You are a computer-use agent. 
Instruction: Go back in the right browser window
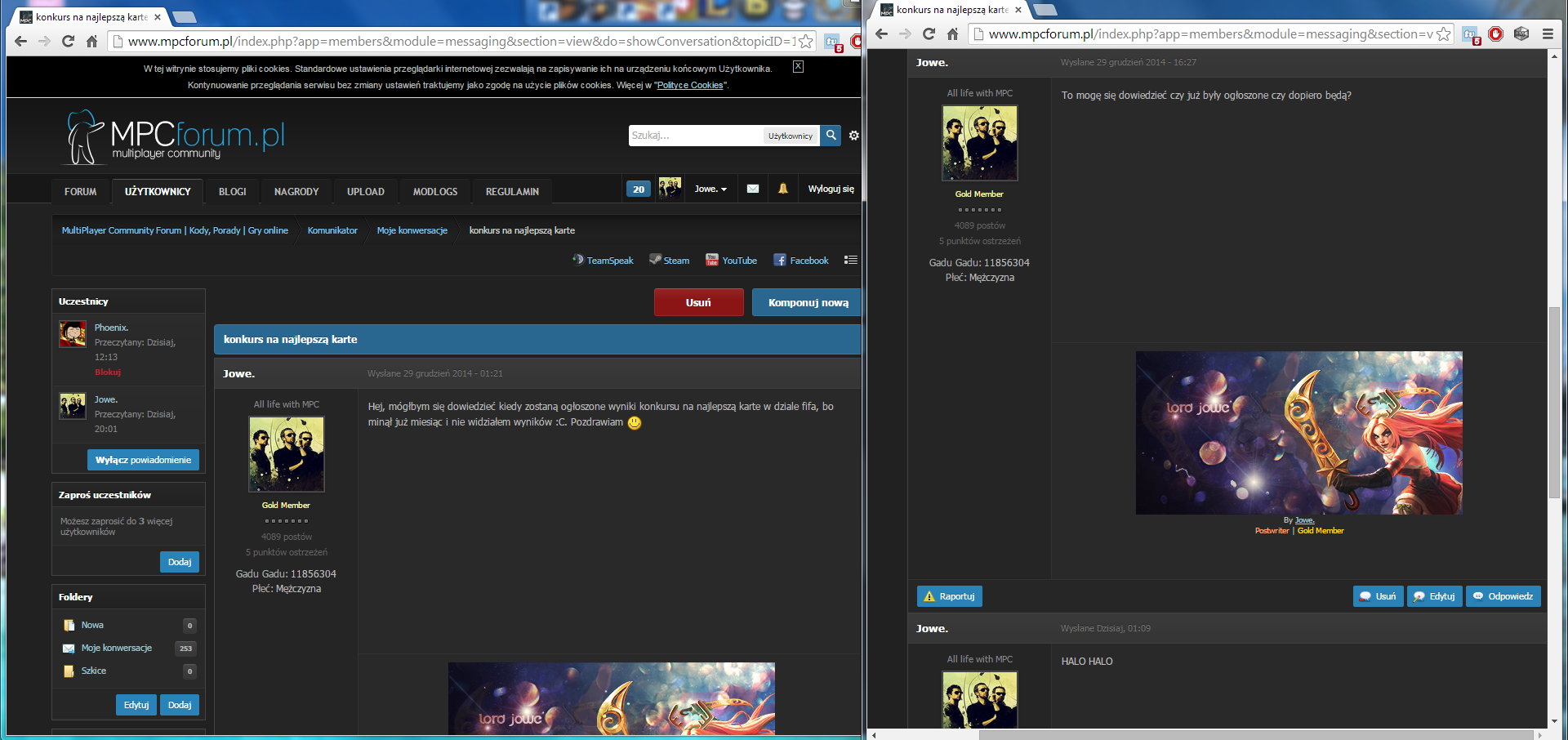881,34
